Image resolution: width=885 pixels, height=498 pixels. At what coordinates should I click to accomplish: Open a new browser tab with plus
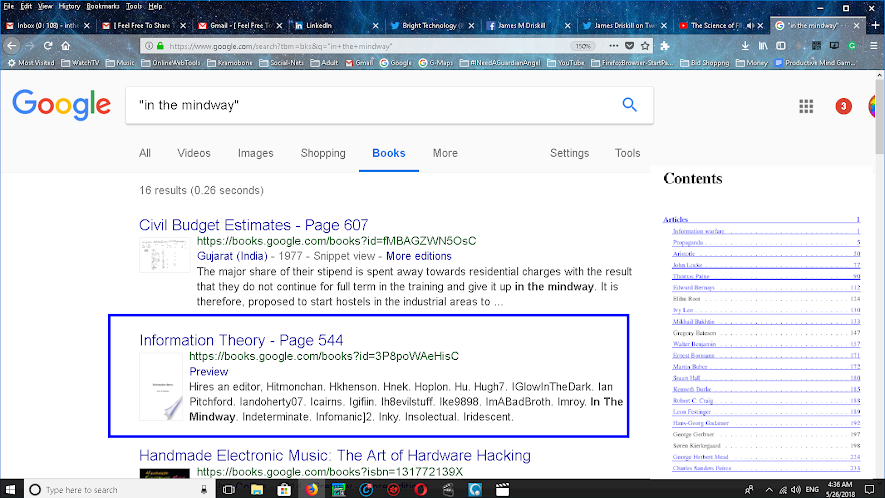(x=875, y=25)
